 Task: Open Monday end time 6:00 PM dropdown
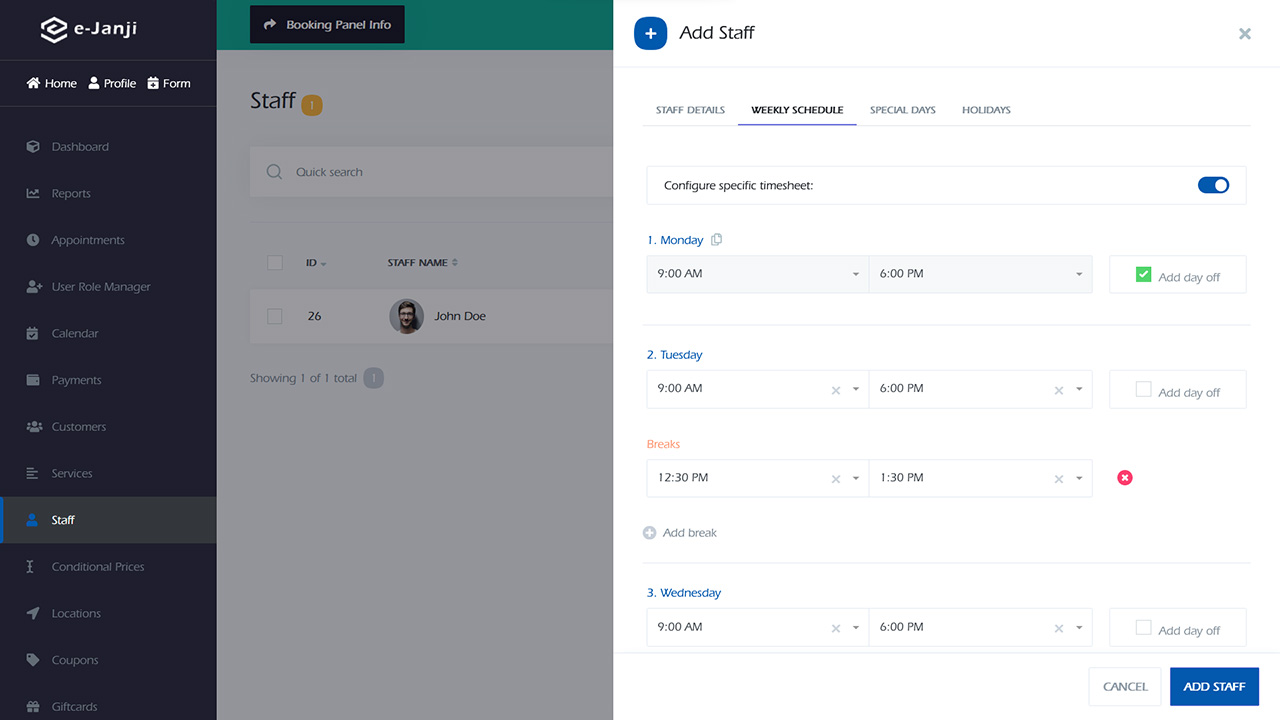coord(980,274)
